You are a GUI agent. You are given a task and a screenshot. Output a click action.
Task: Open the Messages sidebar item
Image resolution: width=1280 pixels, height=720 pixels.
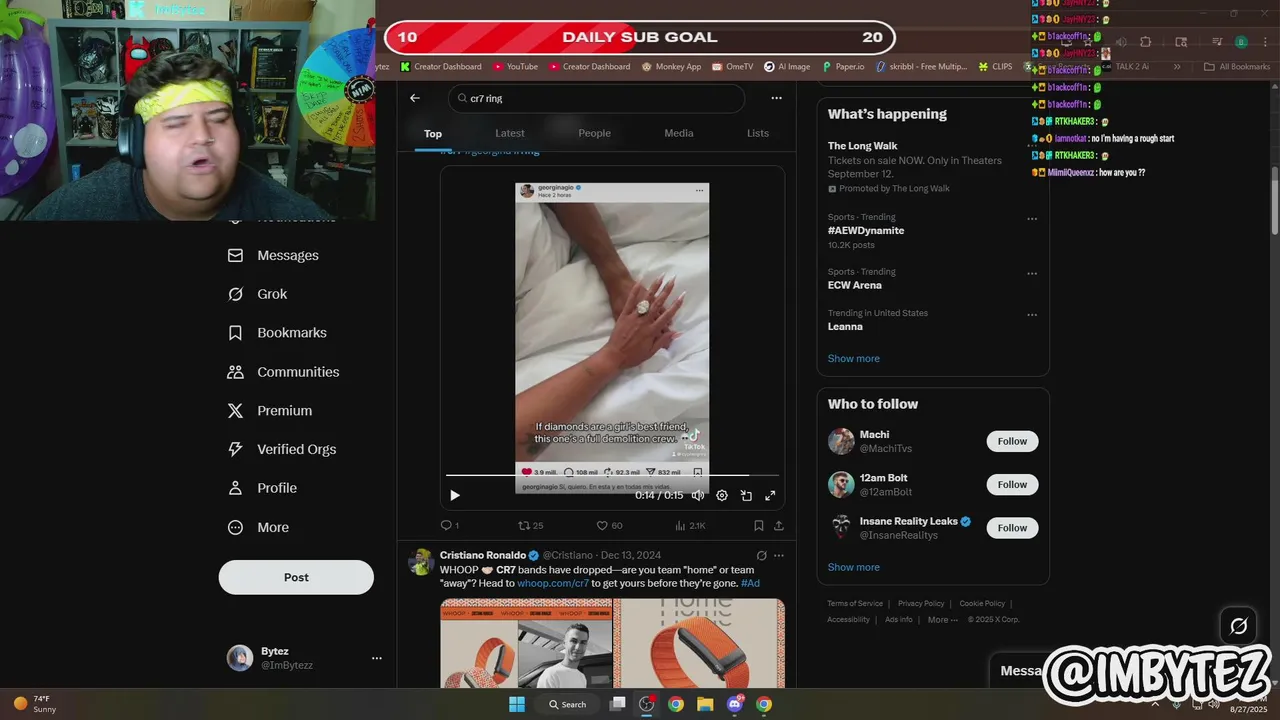[x=273, y=255]
